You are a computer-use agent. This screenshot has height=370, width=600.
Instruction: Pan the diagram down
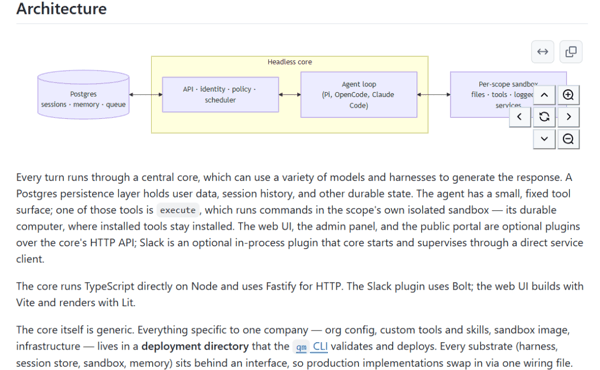click(544, 139)
